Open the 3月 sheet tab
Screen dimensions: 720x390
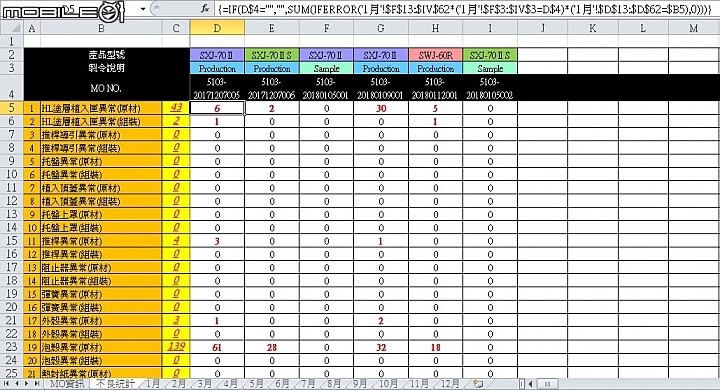click(204, 384)
